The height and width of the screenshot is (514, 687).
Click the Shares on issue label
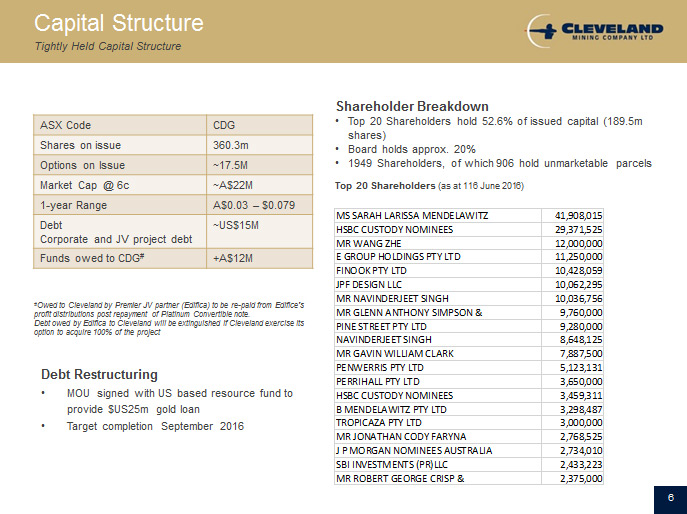81,145
